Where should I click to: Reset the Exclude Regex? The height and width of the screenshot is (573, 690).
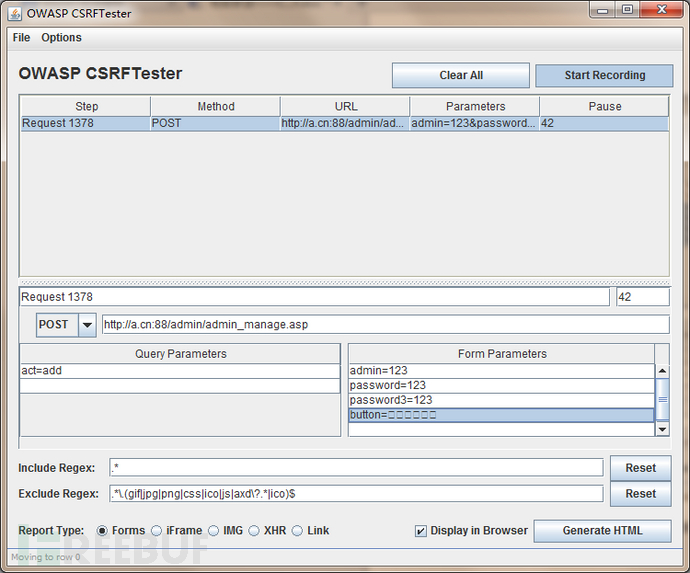(x=640, y=494)
